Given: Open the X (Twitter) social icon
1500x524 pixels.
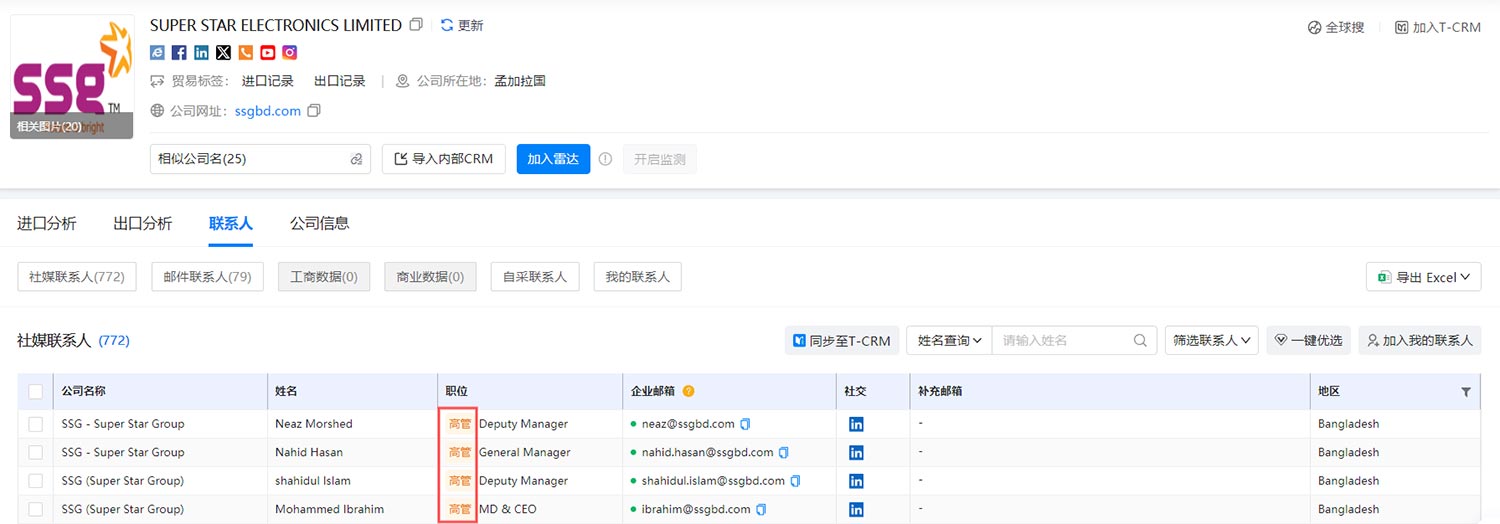Looking at the screenshot, I should [223, 52].
